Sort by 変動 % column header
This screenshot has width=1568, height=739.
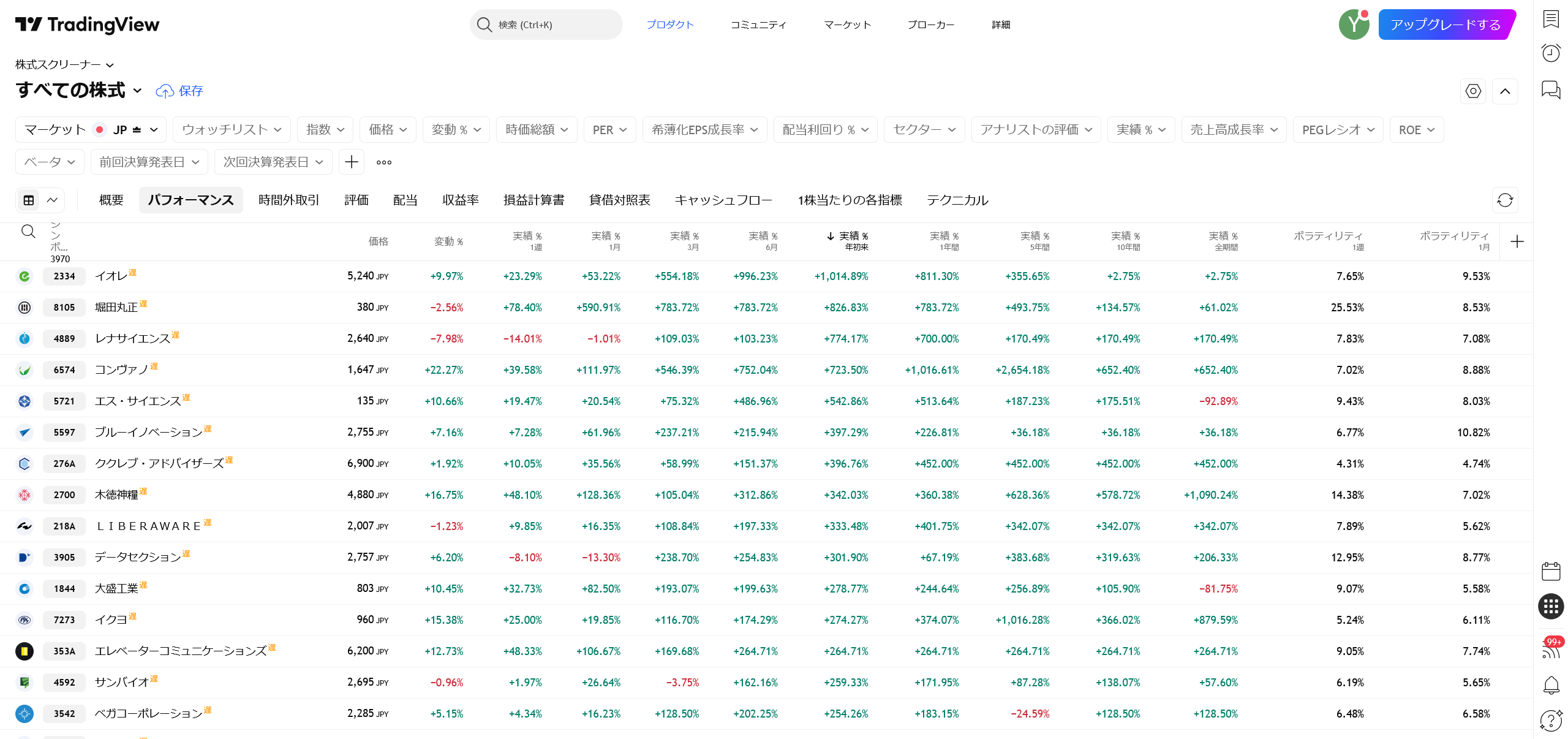(448, 241)
